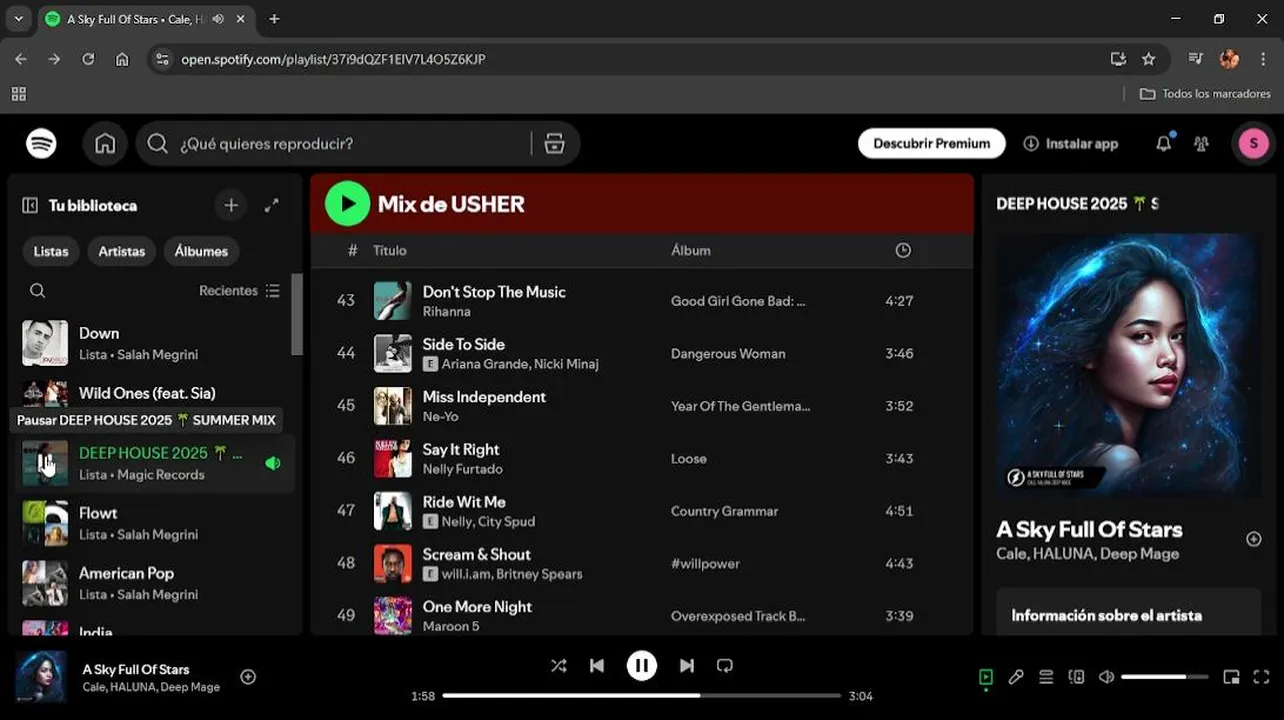Filter library by Artistas

tap(122, 251)
